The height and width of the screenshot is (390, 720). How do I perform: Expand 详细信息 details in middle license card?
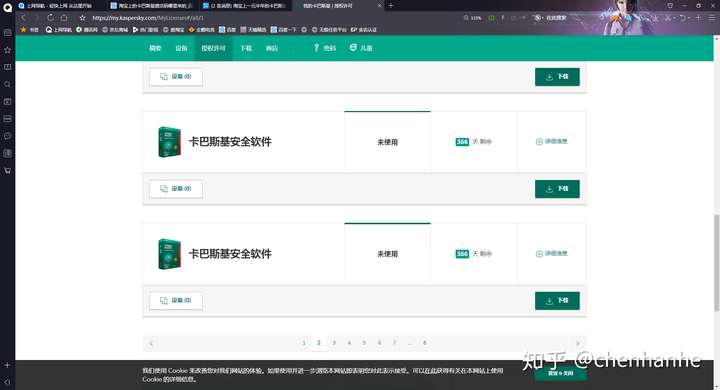551,141
